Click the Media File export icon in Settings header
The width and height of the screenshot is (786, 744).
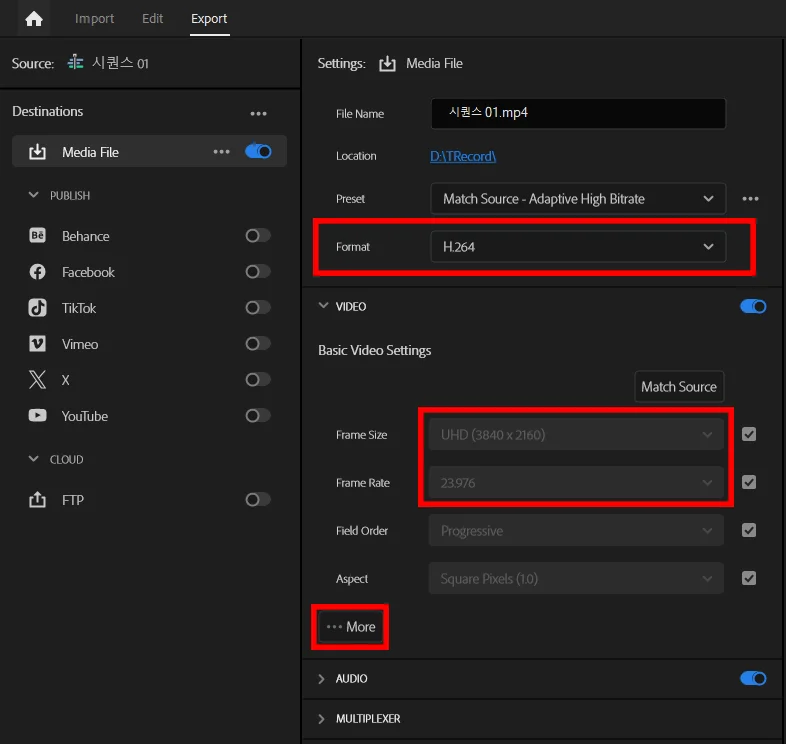click(387, 64)
